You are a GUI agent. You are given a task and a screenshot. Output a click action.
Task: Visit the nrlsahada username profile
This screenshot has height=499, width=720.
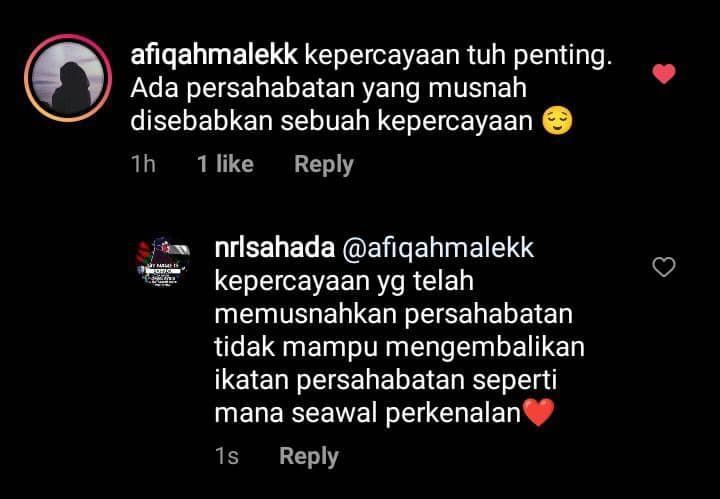pos(275,248)
